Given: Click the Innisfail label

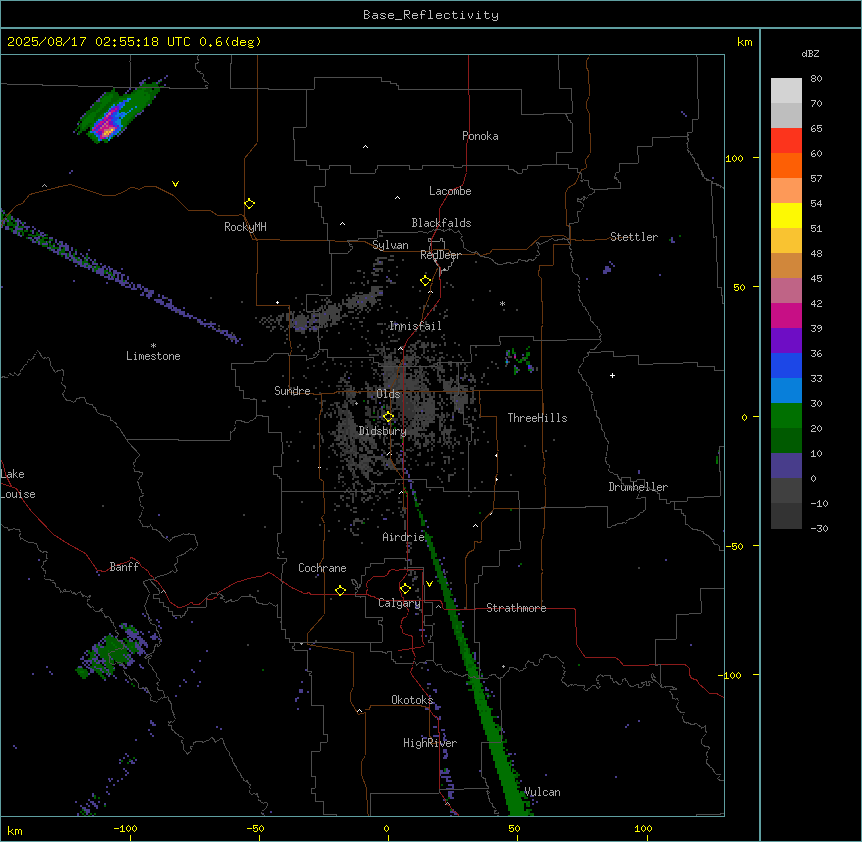Looking at the screenshot, I should 415,326.
